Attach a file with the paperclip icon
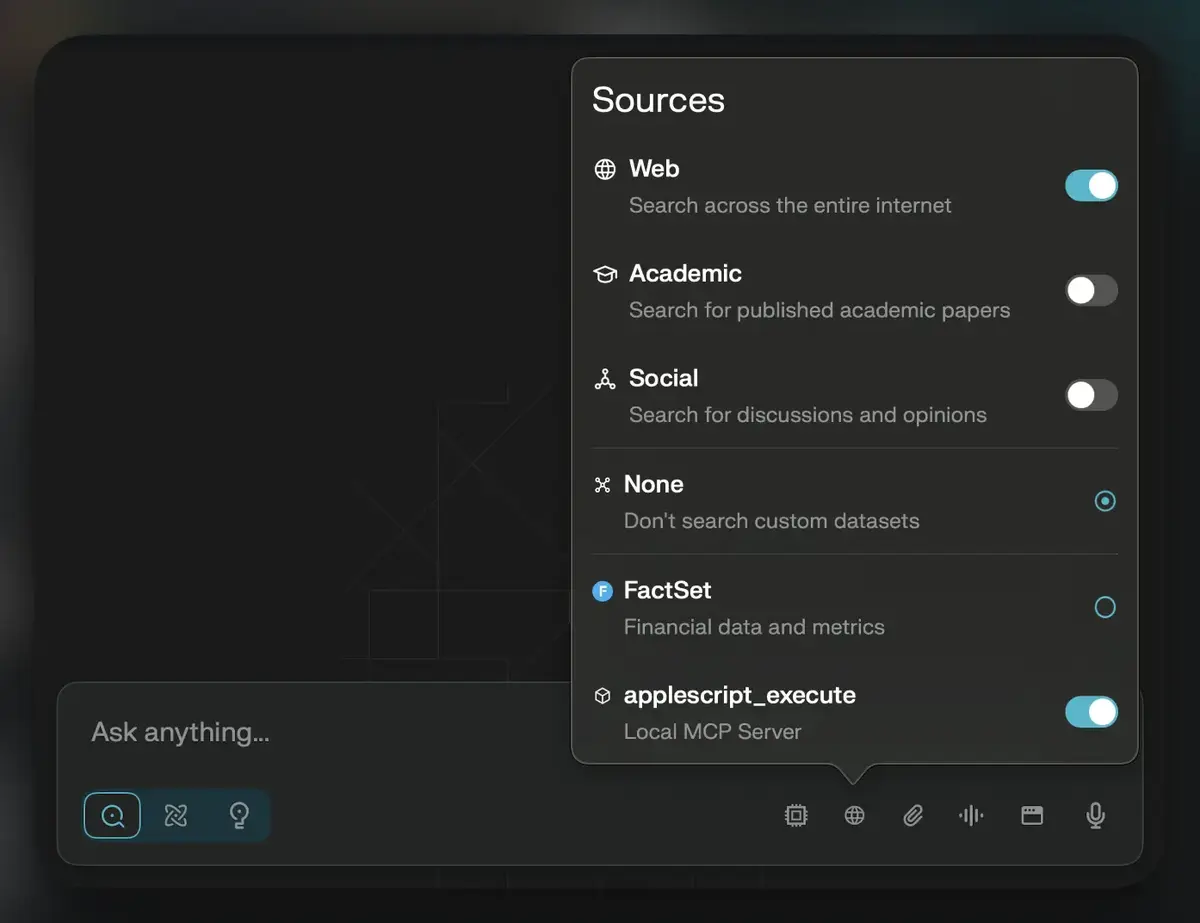 (x=912, y=815)
